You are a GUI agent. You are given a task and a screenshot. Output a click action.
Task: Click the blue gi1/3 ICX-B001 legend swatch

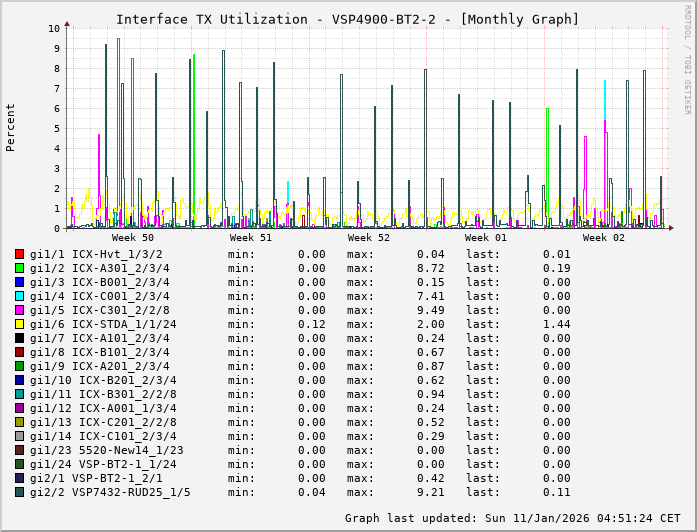(20, 282)
